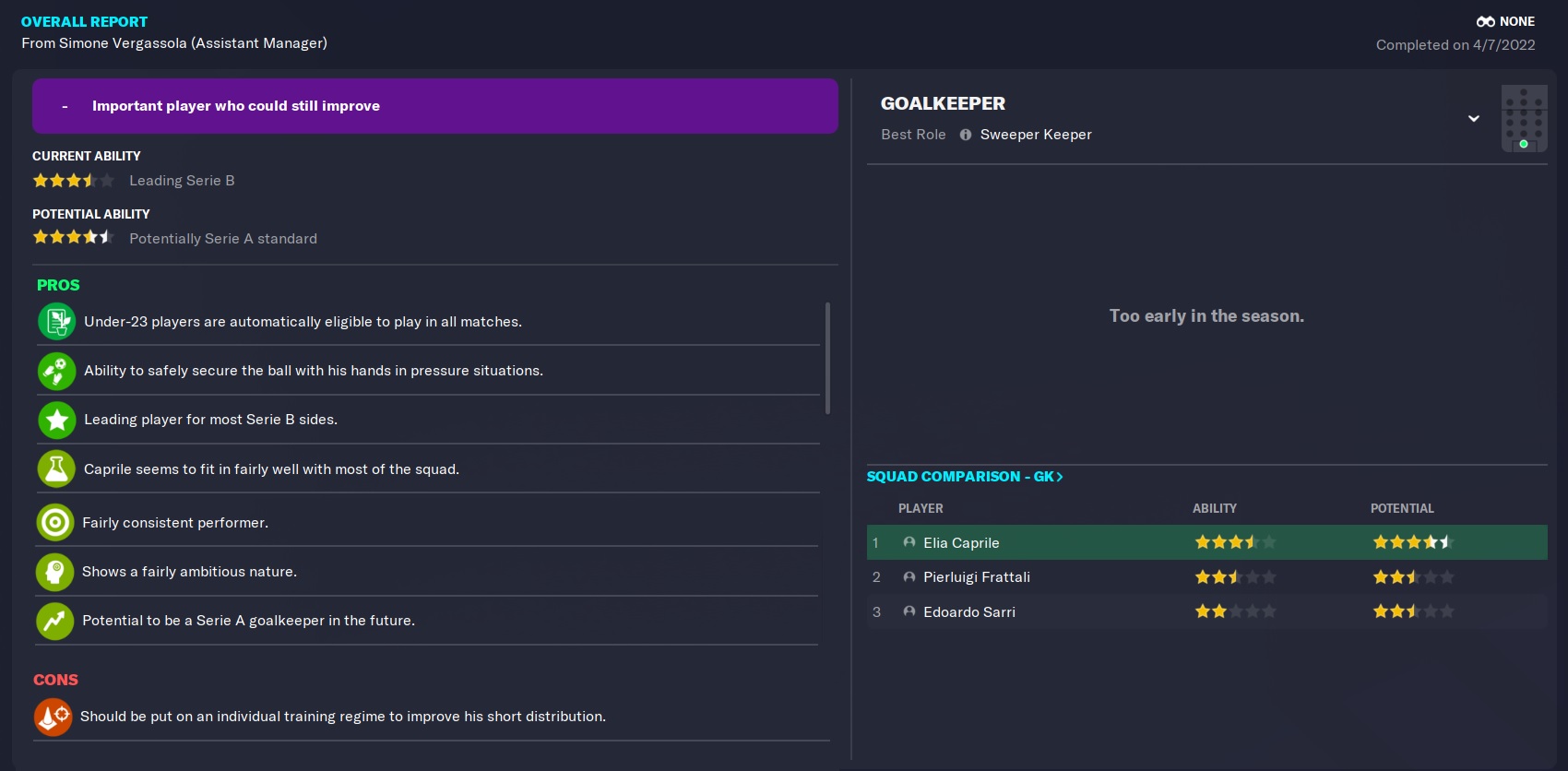
Task: Click the purple Important player summary banner
Action: point(434,106)
